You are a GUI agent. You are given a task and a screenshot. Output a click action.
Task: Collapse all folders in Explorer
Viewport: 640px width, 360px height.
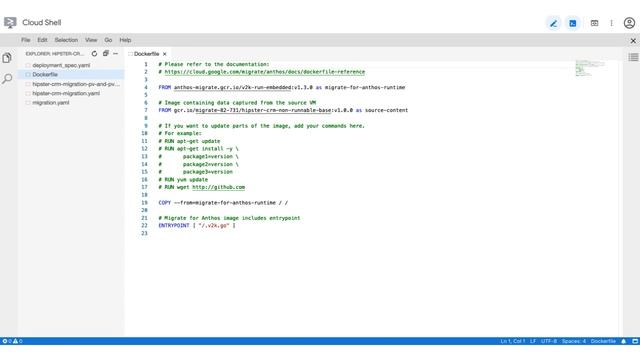pos(106,53)
